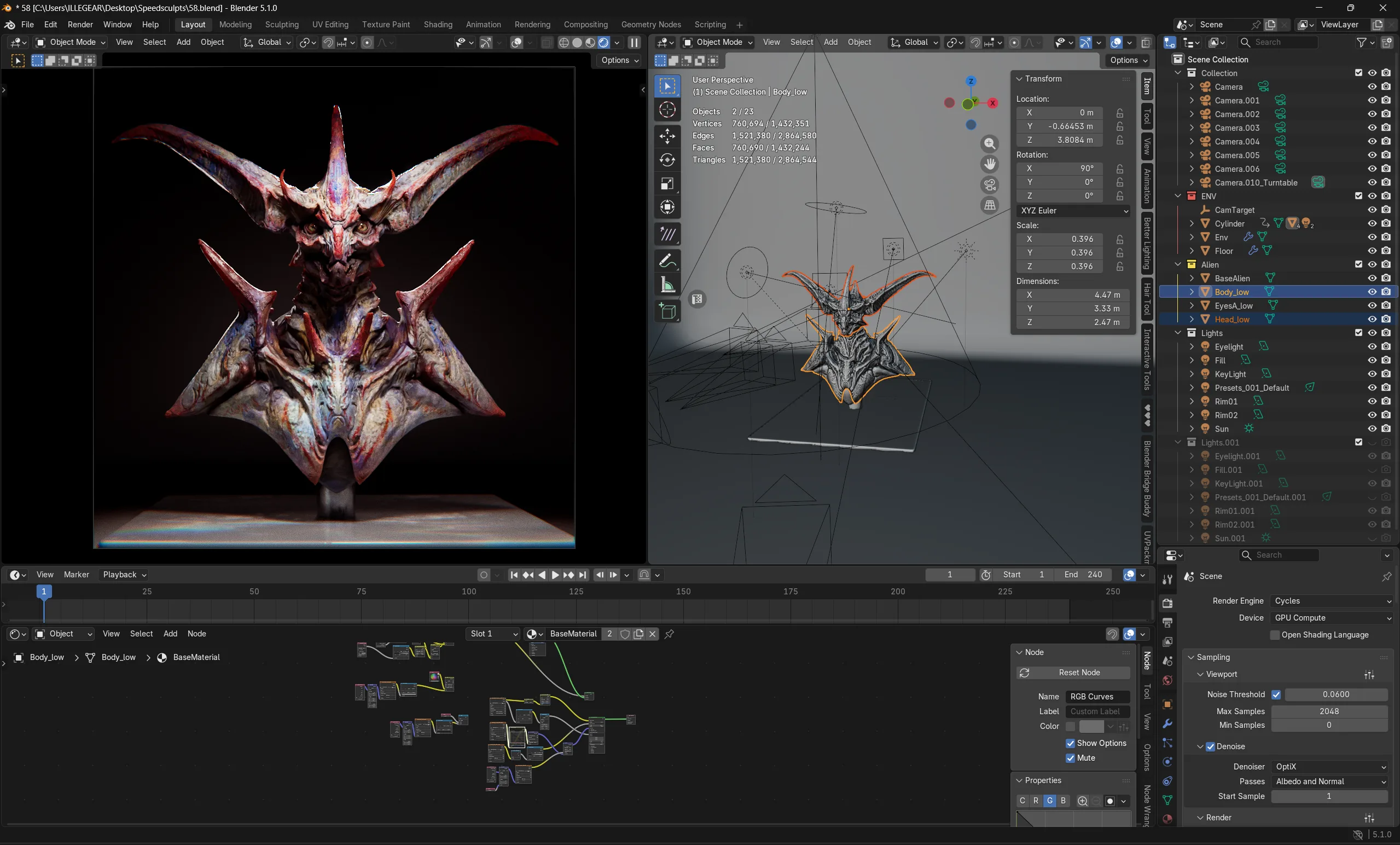Select the 3D Cursor tool
1400x845 pixels.
point(667,109)
